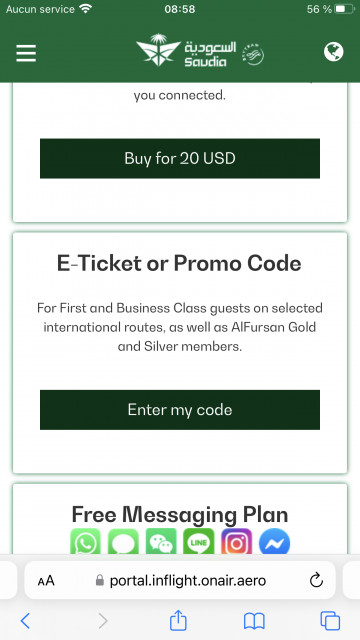The width and height of the screenshot is (360, 640).
Task: Tap the Facebook Messenger icon
Action: 274,542
